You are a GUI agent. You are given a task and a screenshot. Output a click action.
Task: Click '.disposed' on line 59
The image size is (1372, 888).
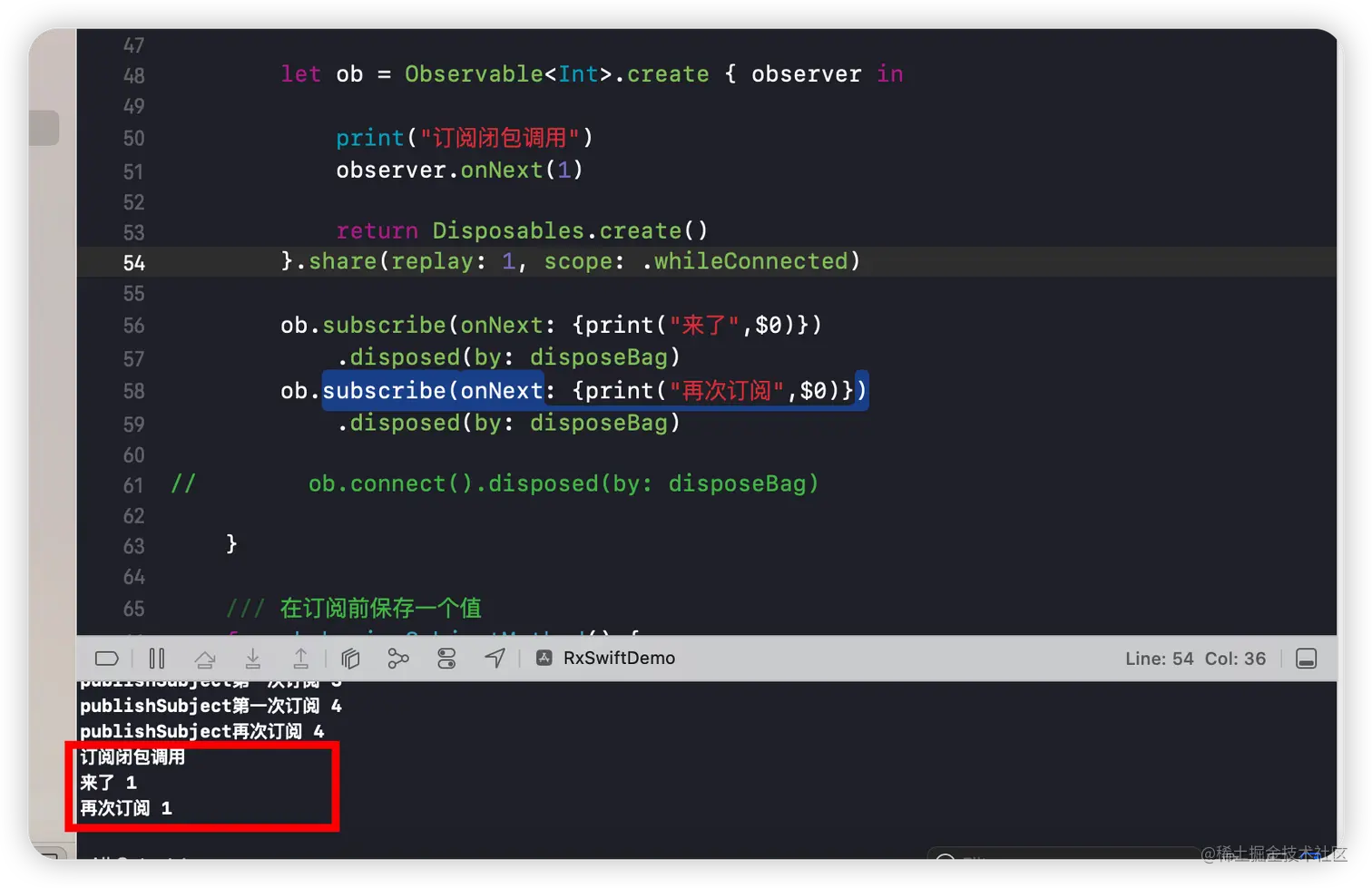(x=398, y=423)
